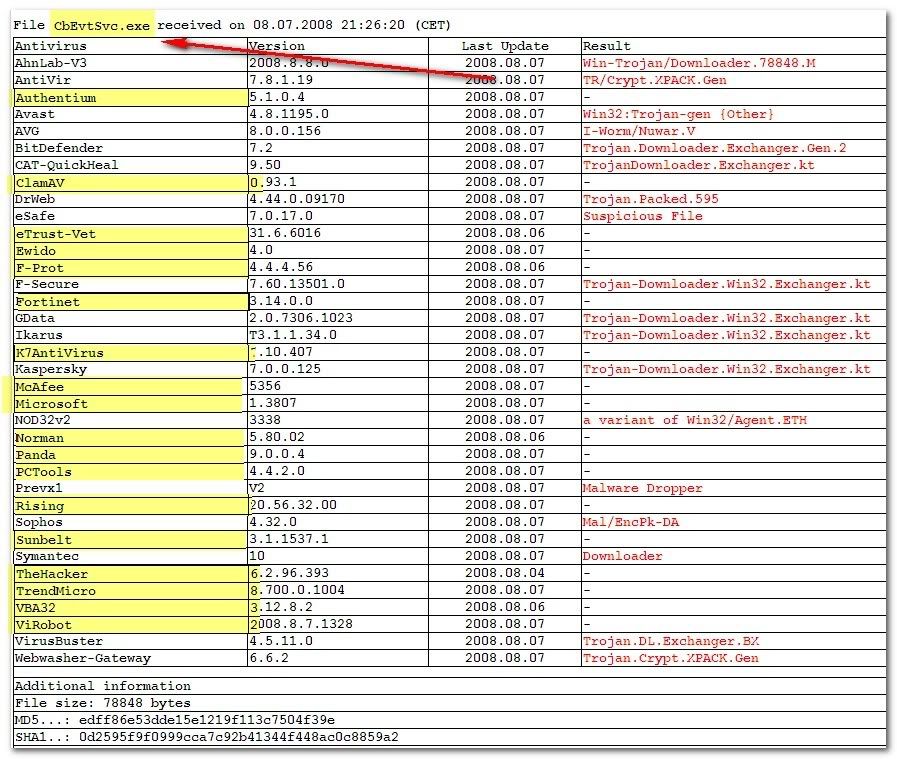
Task: Click the MD5 hash value line
Action: (174, 720)
